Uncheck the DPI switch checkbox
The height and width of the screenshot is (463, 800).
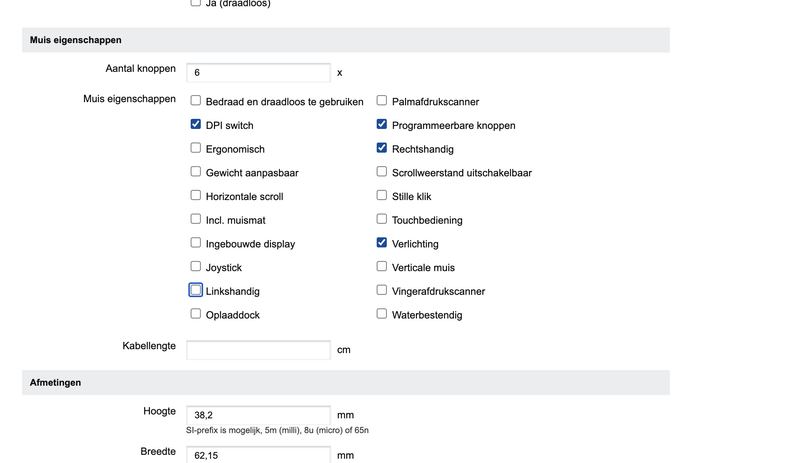coord(196,125)
